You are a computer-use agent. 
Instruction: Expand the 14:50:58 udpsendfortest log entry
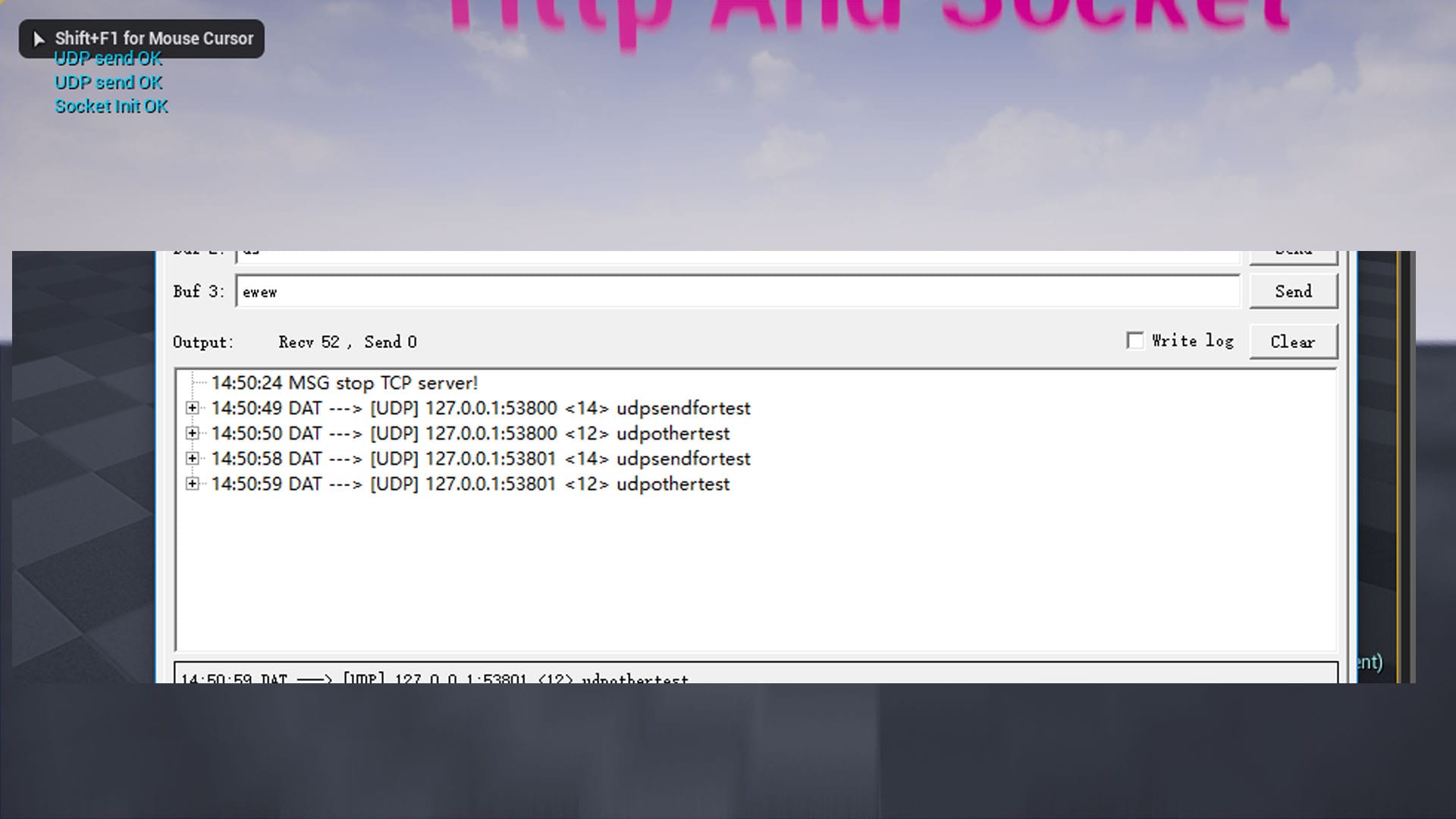coord(193,458)
